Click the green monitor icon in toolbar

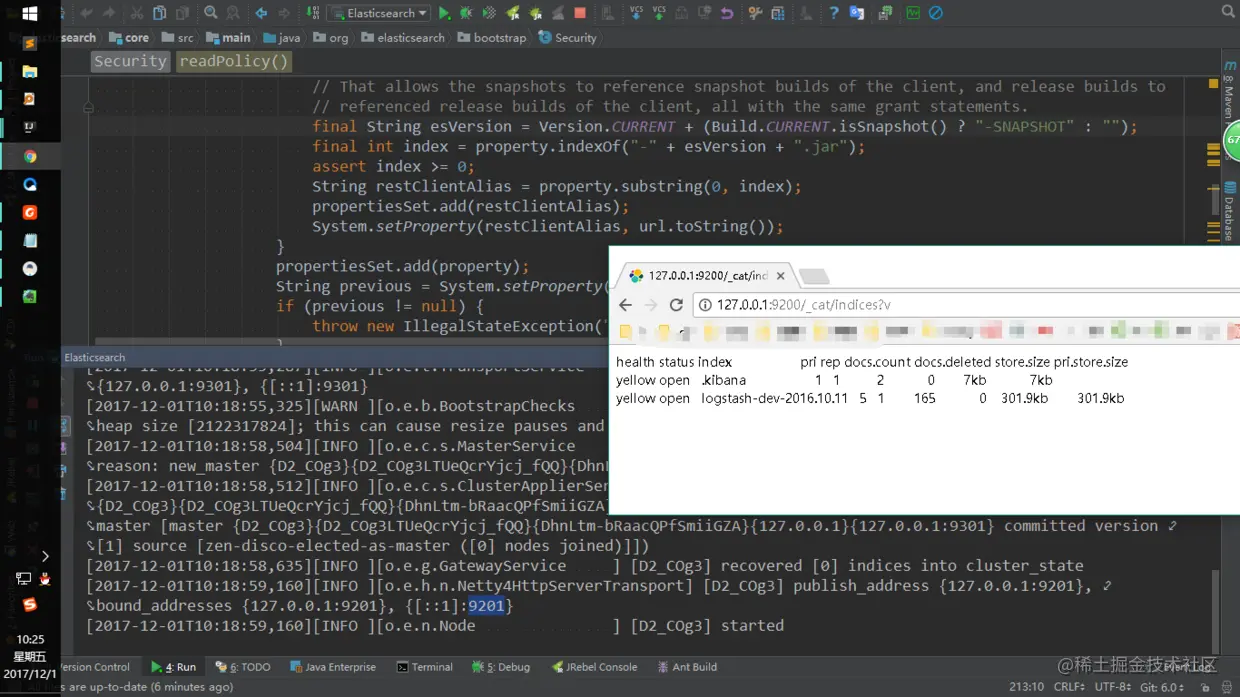913,13
